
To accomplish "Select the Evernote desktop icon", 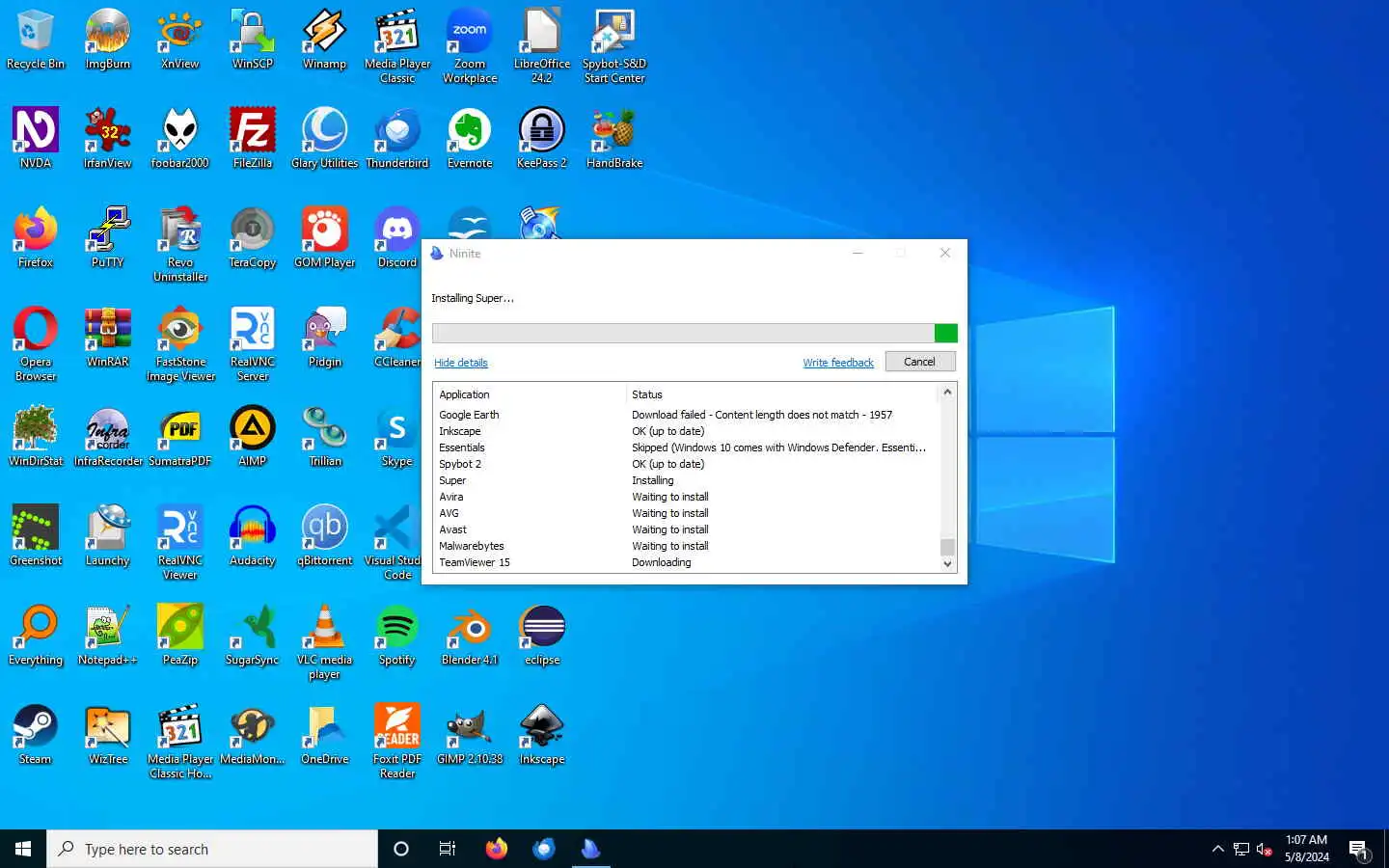I will (470, 139).
